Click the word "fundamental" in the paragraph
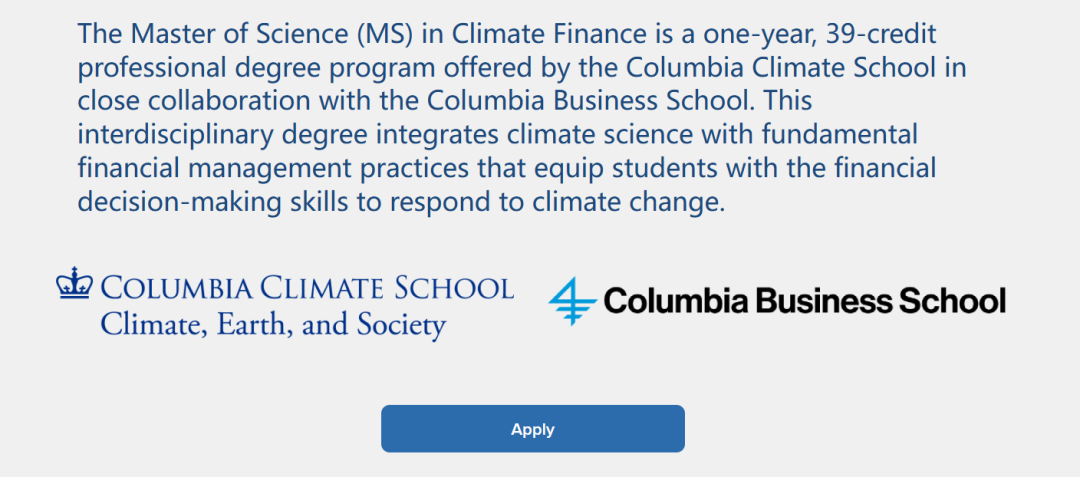This screenshot has width=1080, height=477. point(844,134)
